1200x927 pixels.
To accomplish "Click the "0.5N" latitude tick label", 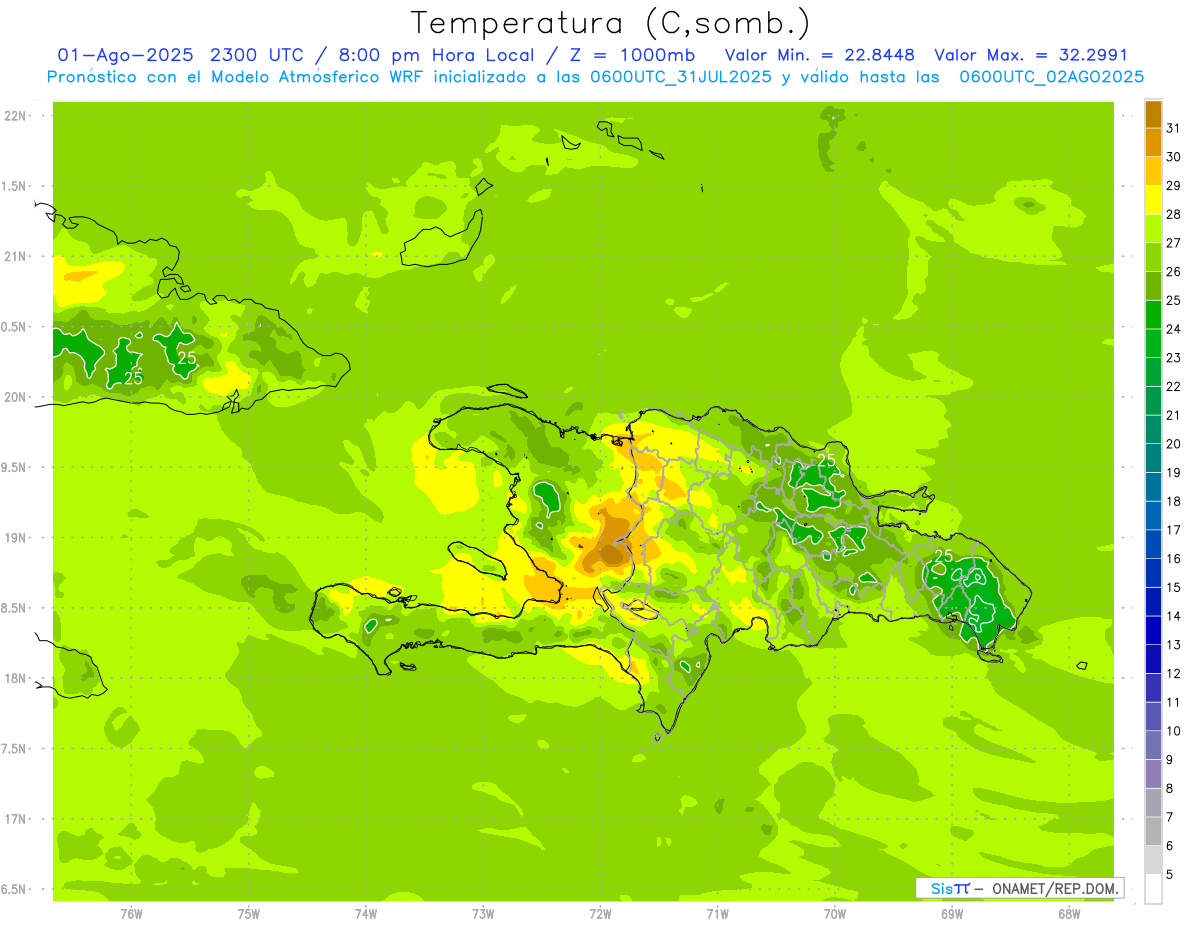I will coord(14,327).
